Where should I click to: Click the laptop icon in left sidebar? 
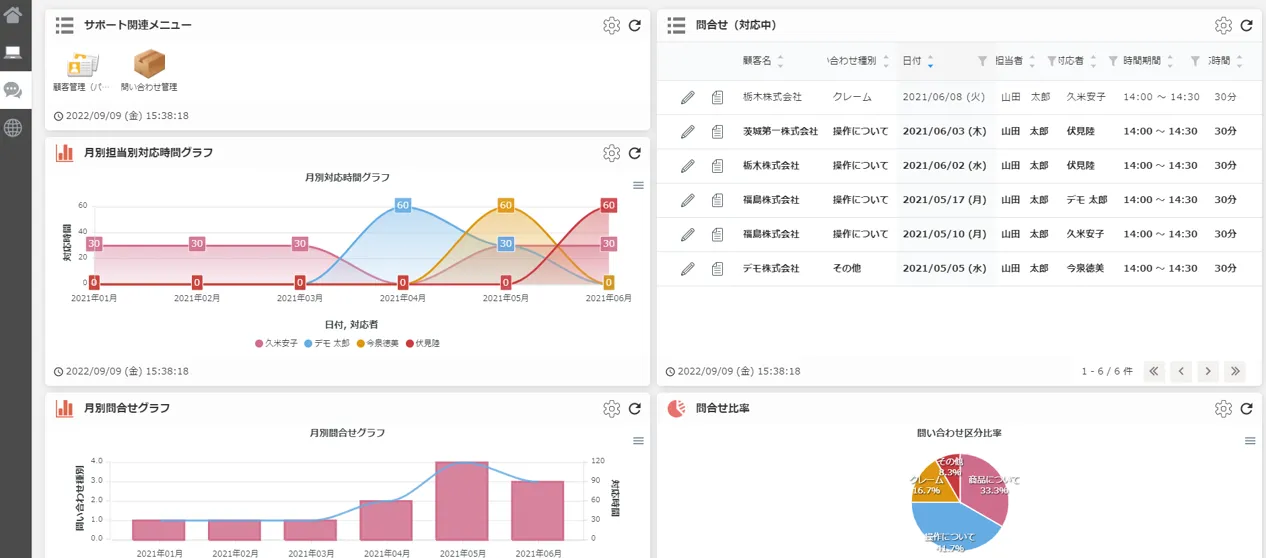[x=13, y=53]
